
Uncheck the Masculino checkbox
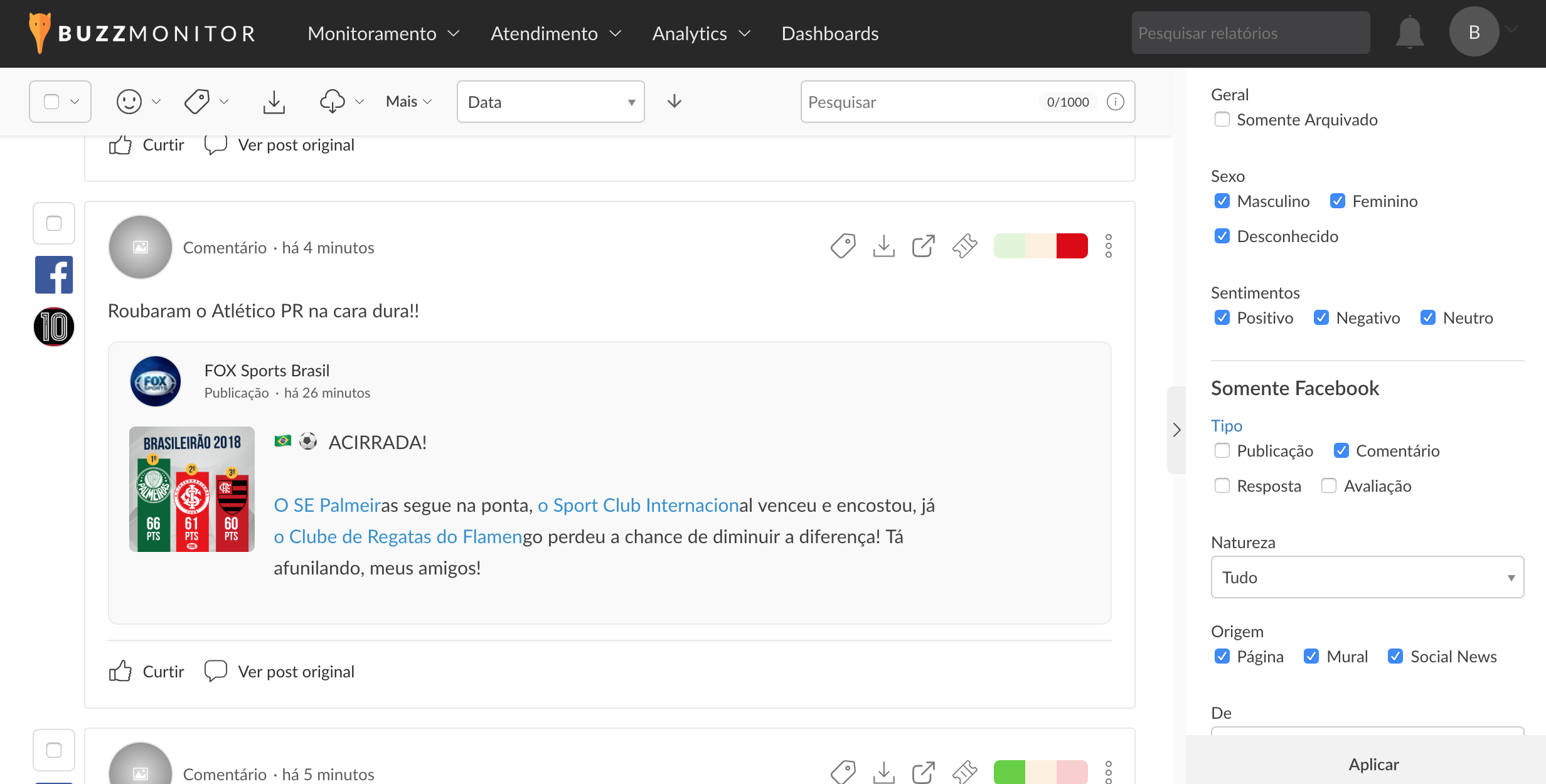click(x=1222, y=201)
